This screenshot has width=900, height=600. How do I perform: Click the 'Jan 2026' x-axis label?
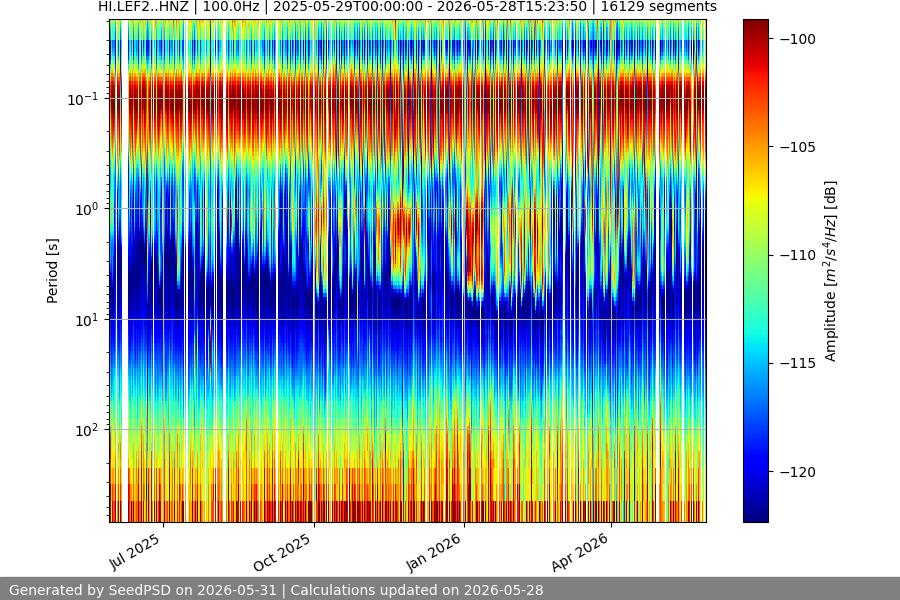tap(434, 552)
